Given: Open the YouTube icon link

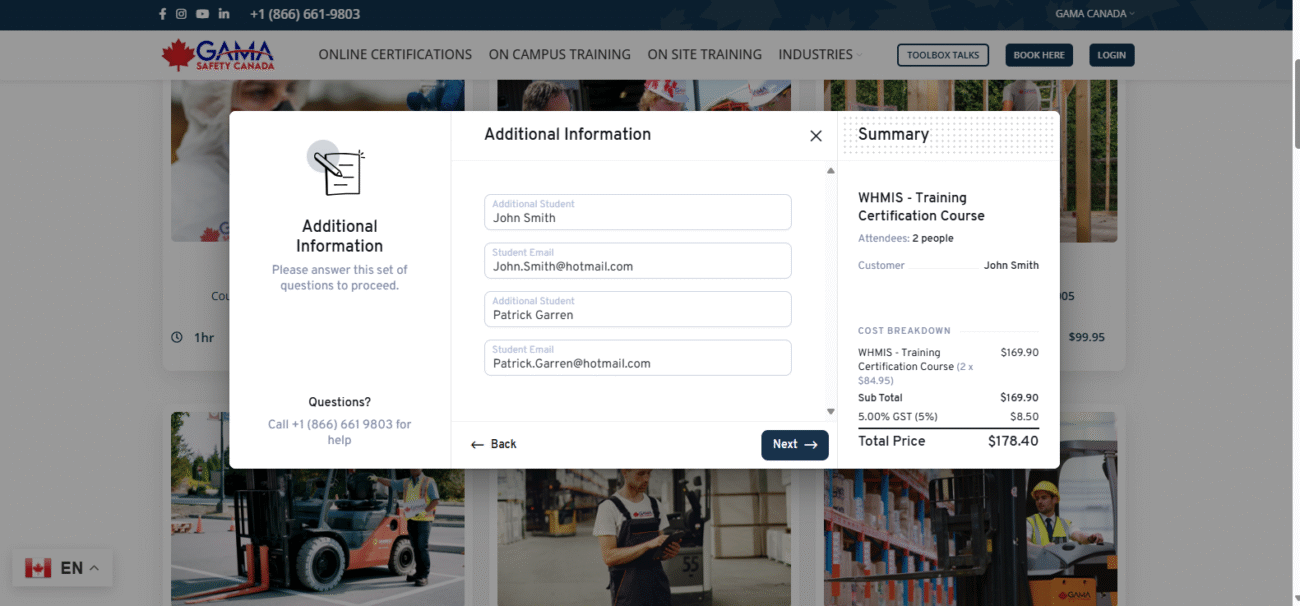Looking at the screenshot, I should tap(202, 14).
